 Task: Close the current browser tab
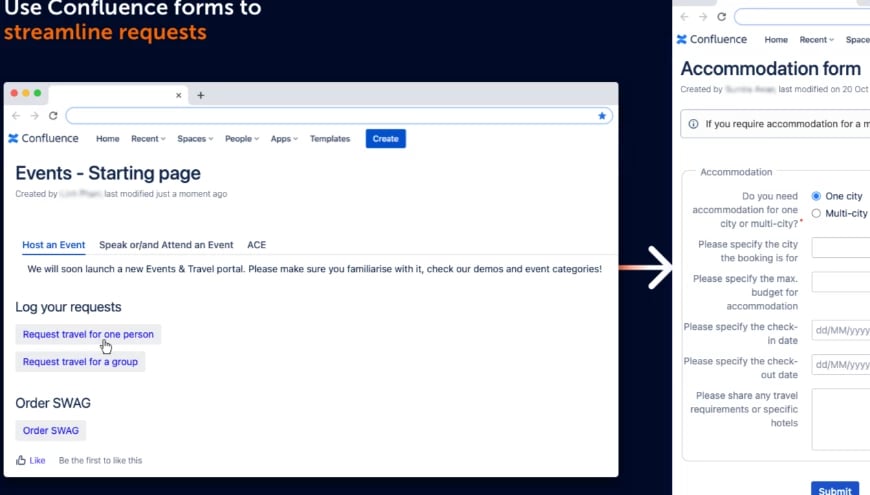point(179,95)
